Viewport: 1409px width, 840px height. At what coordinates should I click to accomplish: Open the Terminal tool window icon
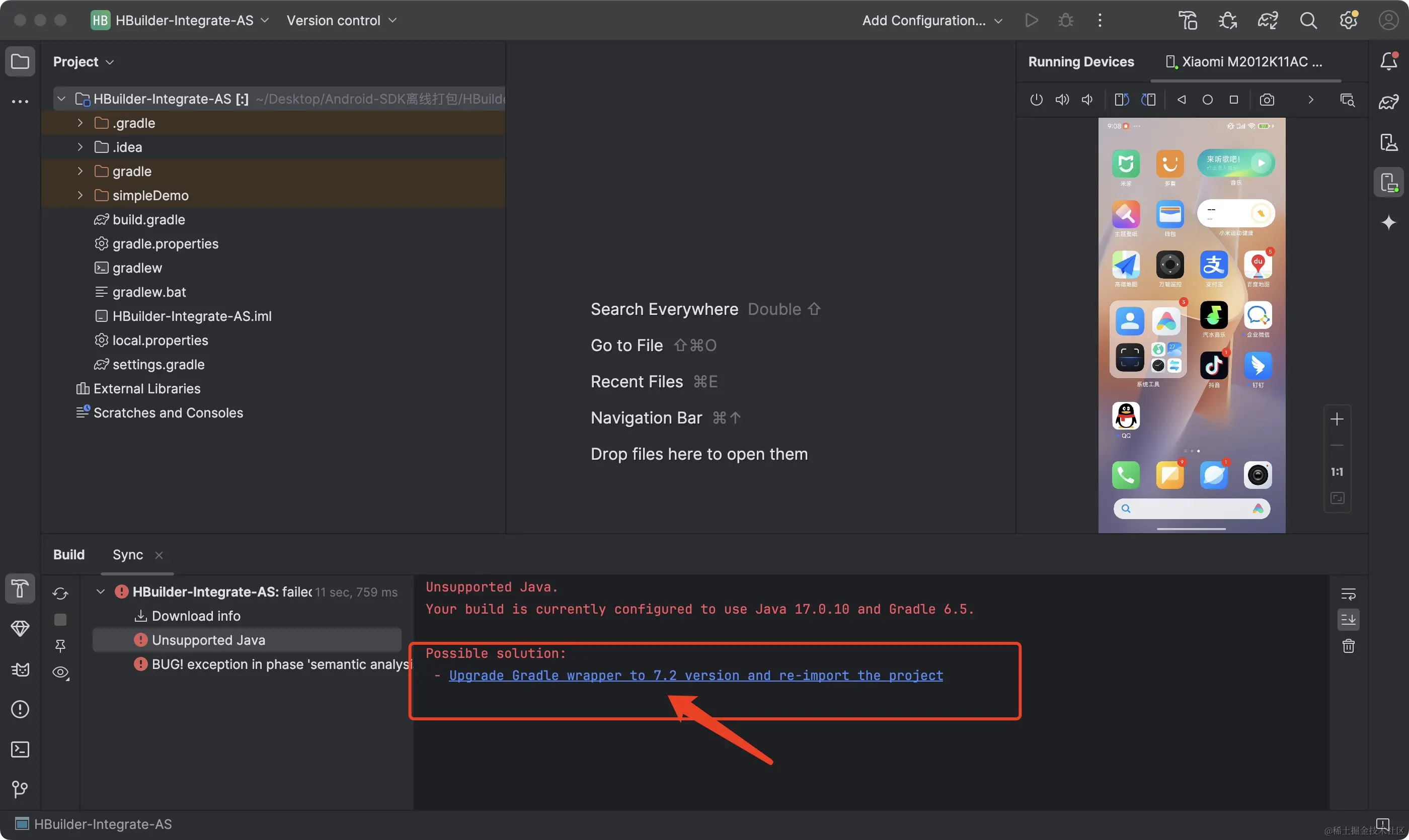[21, 749]
